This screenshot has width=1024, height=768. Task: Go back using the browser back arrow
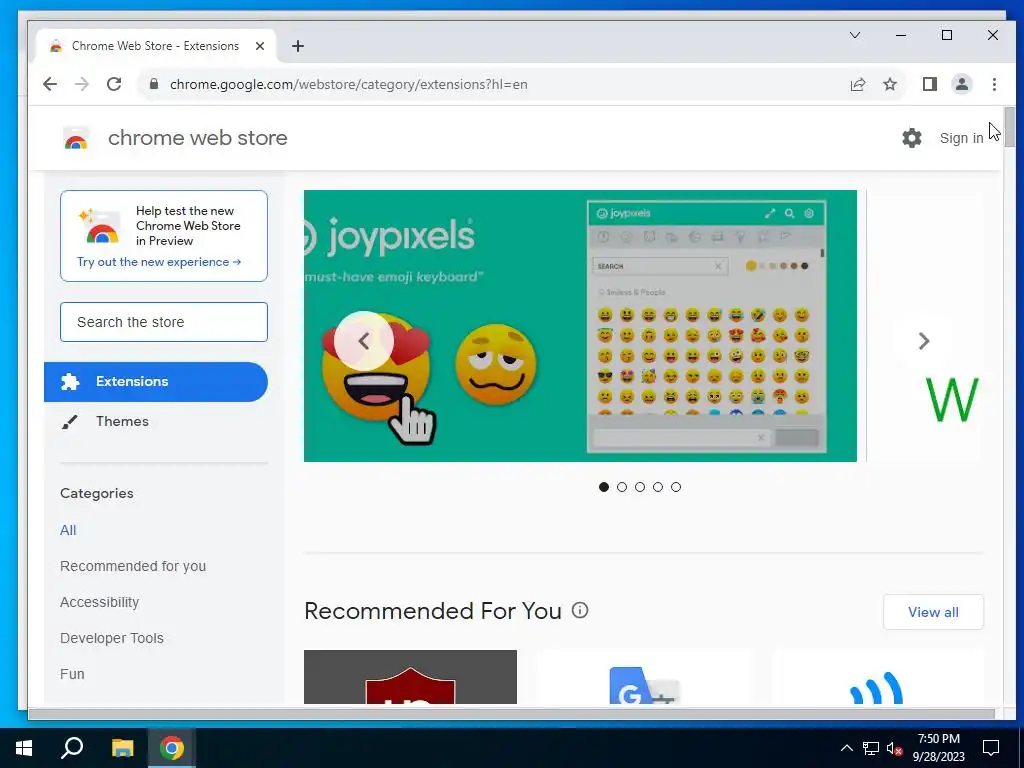(50, 84)
